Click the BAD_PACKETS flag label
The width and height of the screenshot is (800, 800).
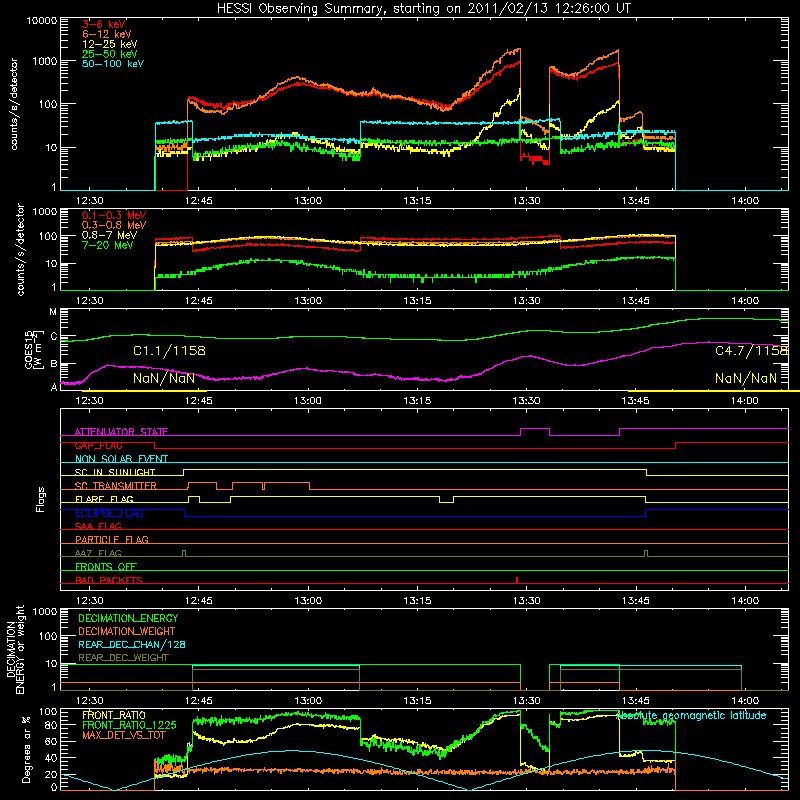point(109,580)
